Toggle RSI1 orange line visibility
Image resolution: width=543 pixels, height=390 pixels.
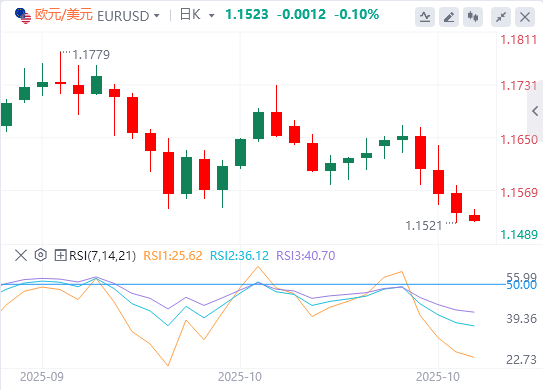pyautogui.click(x=172, y=256)
